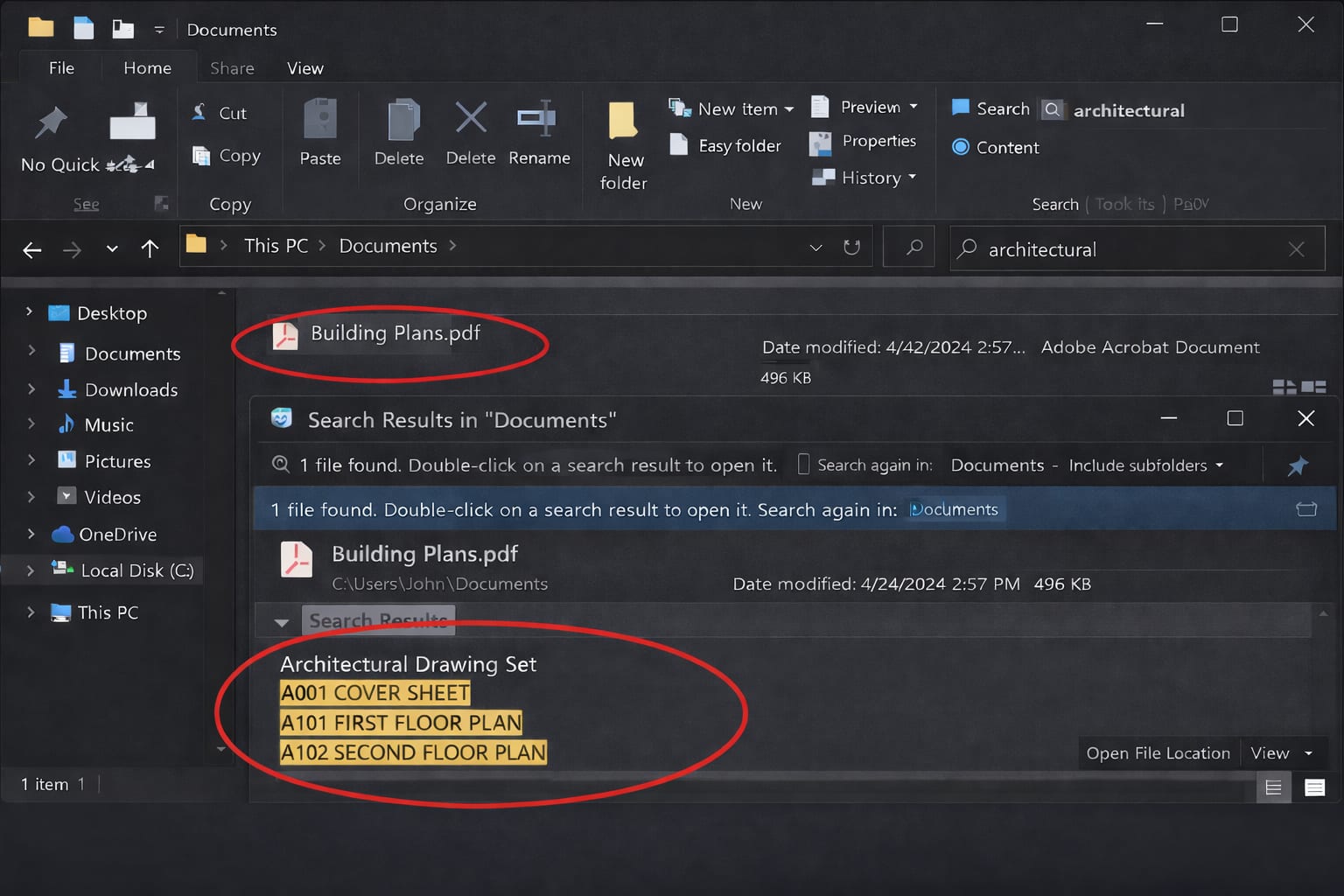Open the File menu
The width and height of the screenshot is (1344, 896).
[x=59, y=67]
